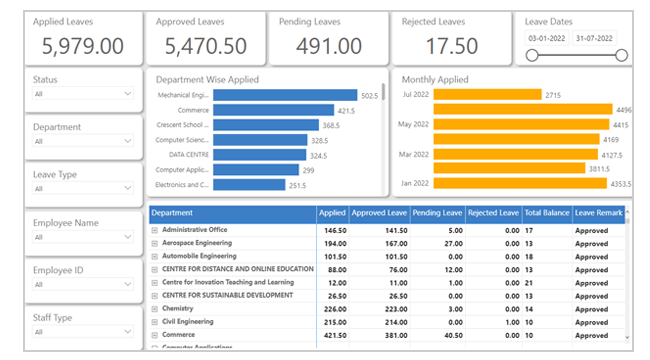Open the Leave Type filter dropdown

[83, 188]
